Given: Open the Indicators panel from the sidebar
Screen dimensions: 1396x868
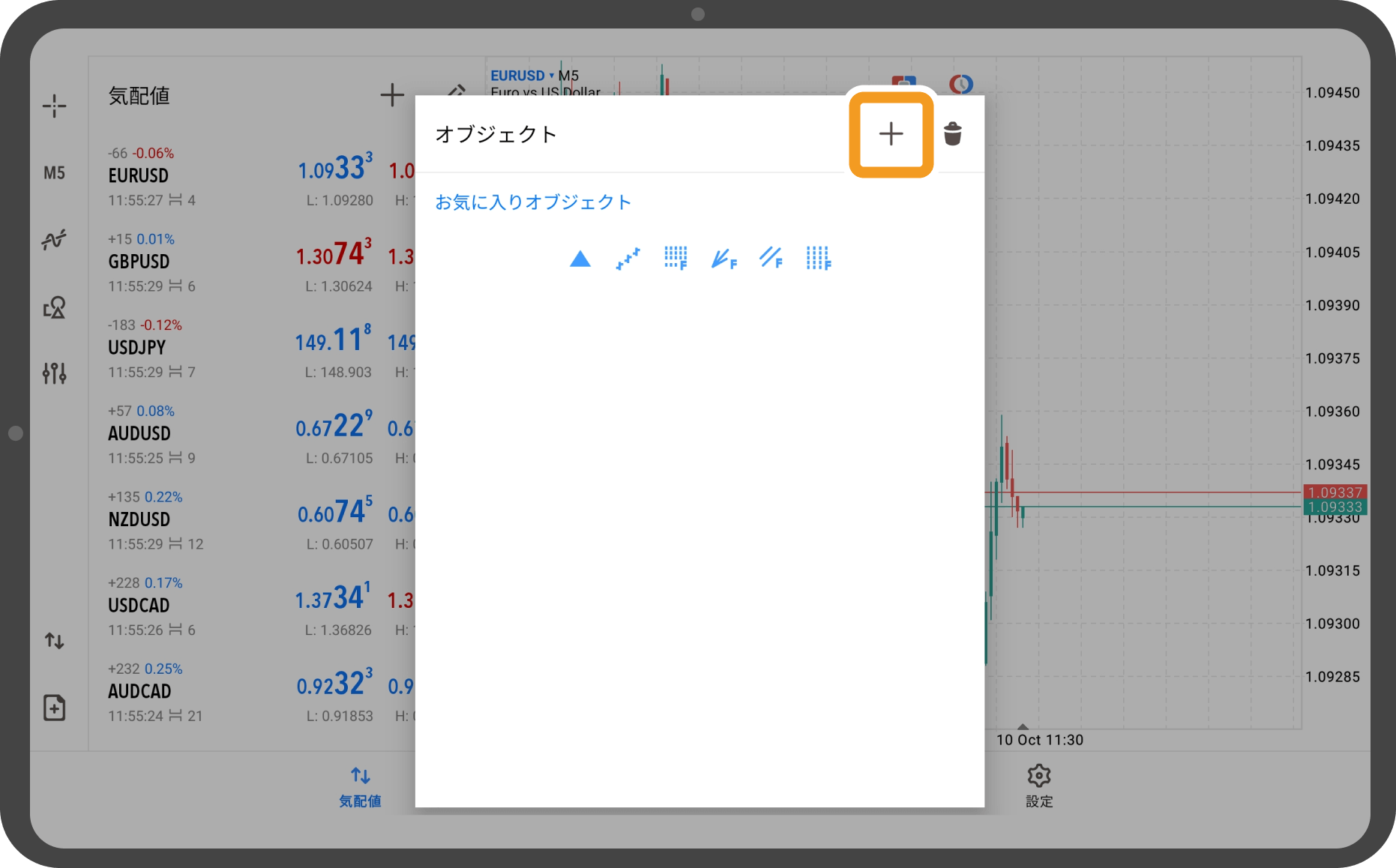Looking at the screenshot, I should click(x=55, y=238).
